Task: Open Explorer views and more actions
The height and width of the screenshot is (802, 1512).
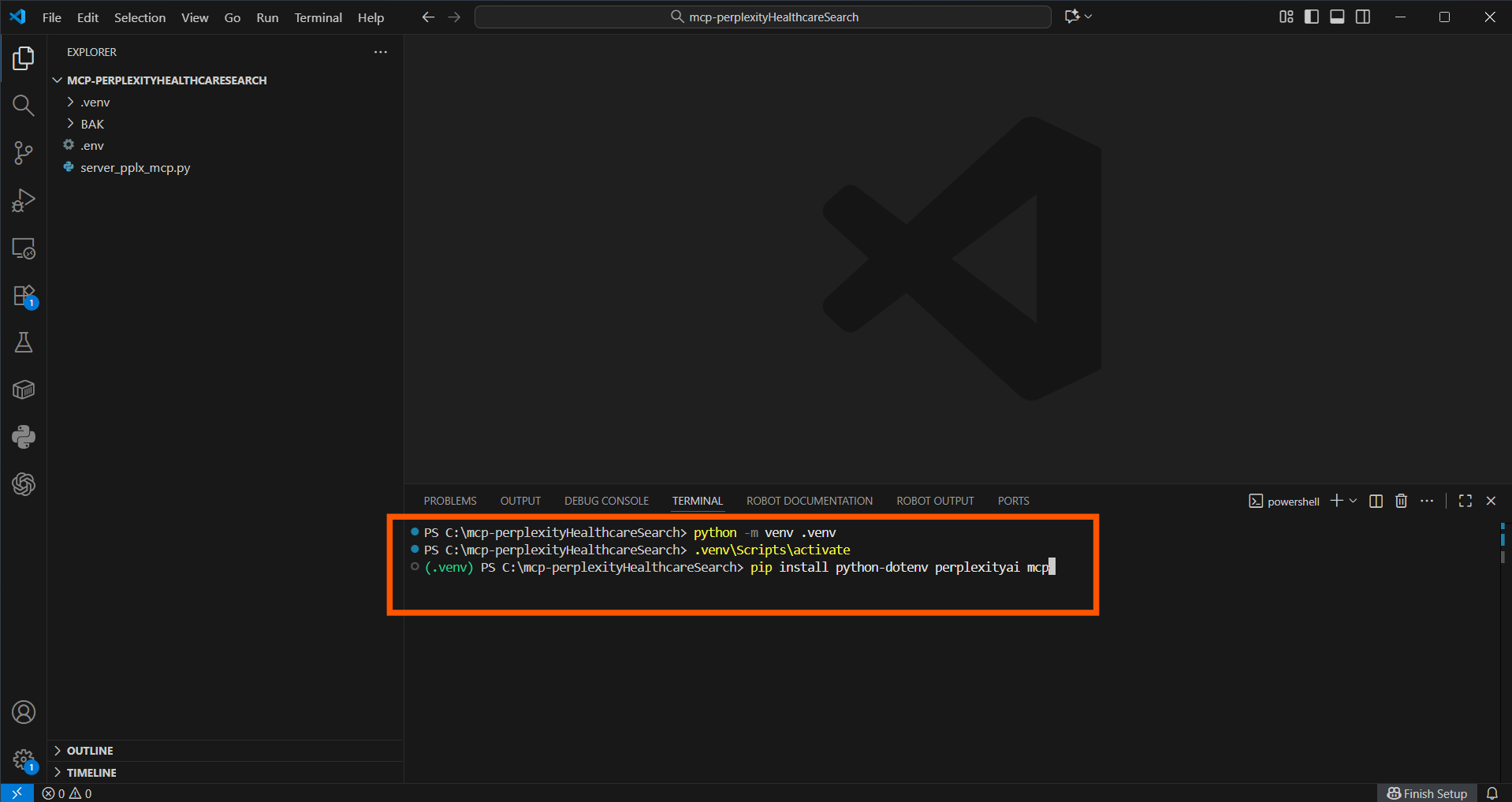Action: coord(381,52)
